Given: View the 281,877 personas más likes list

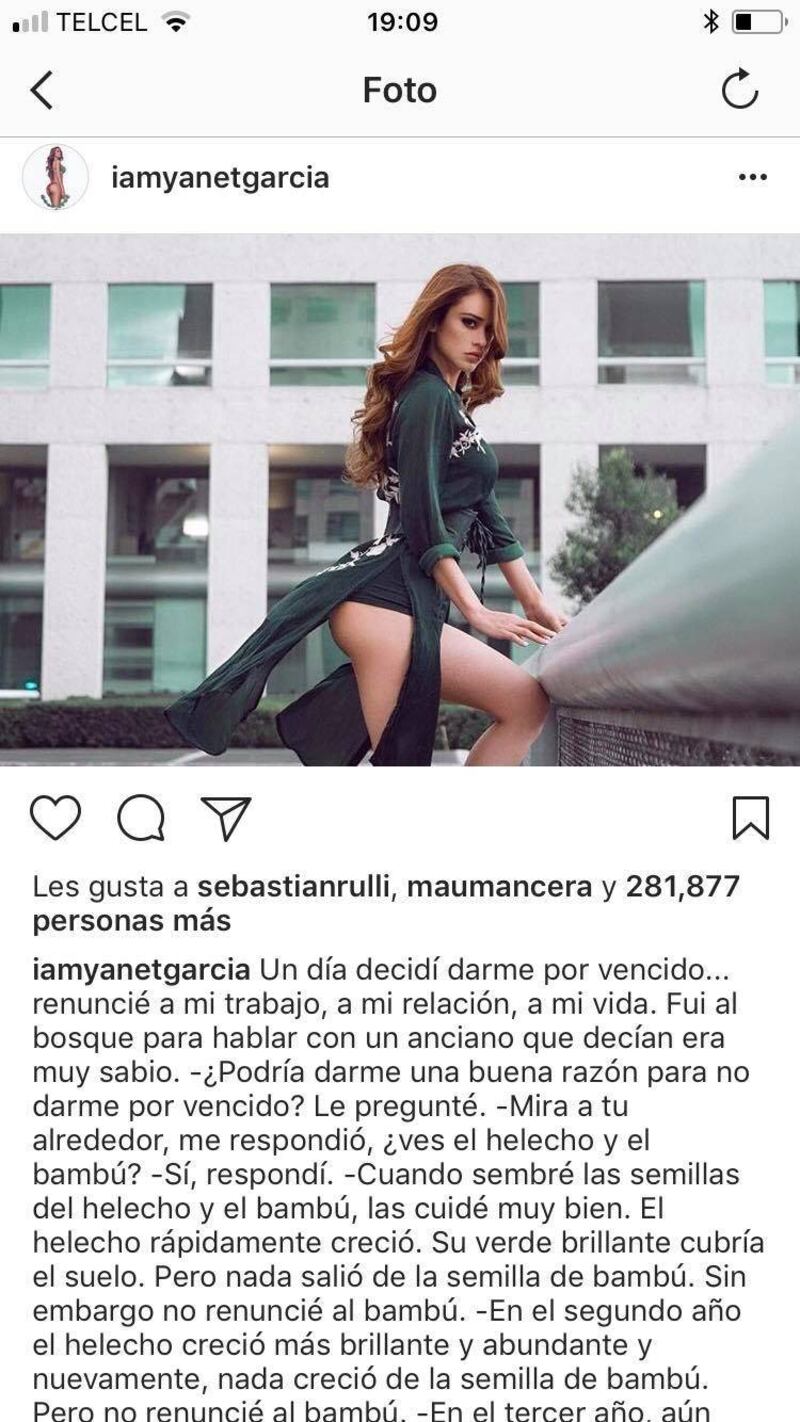Looking at the screenshot, I should (386, 902).
